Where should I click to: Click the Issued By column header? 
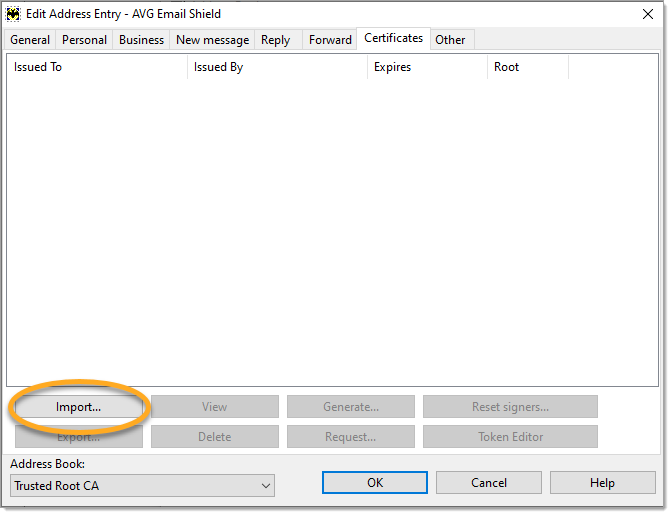tap(277, 67)
